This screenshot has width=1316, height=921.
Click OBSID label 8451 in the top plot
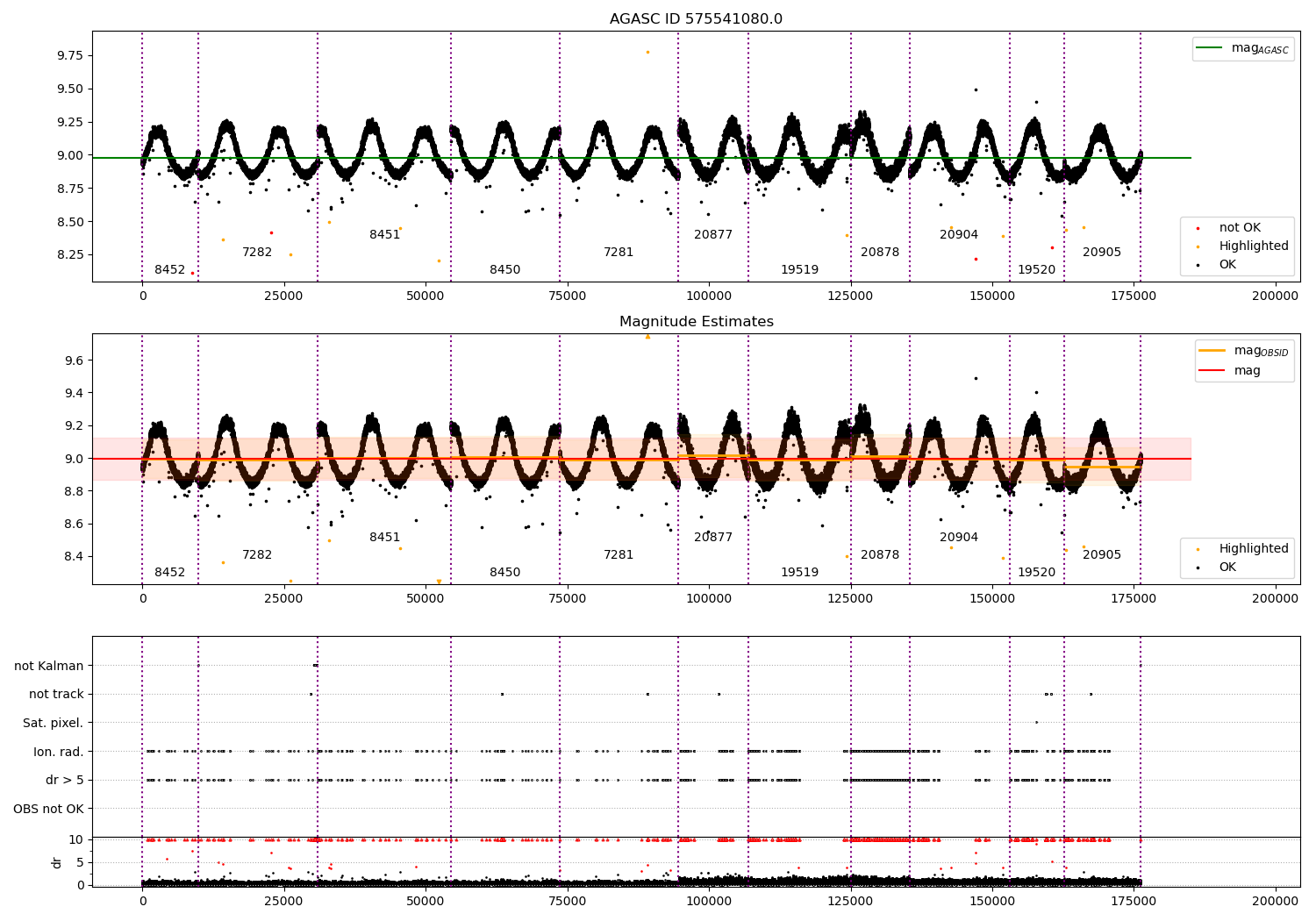click(384, 235)
